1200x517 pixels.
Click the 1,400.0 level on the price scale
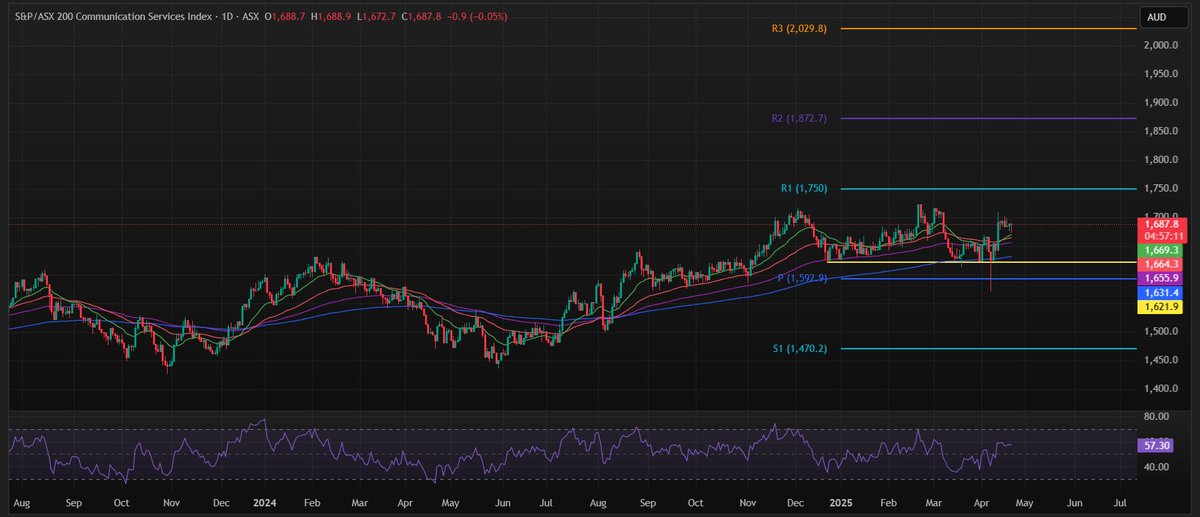(1161, 389)
